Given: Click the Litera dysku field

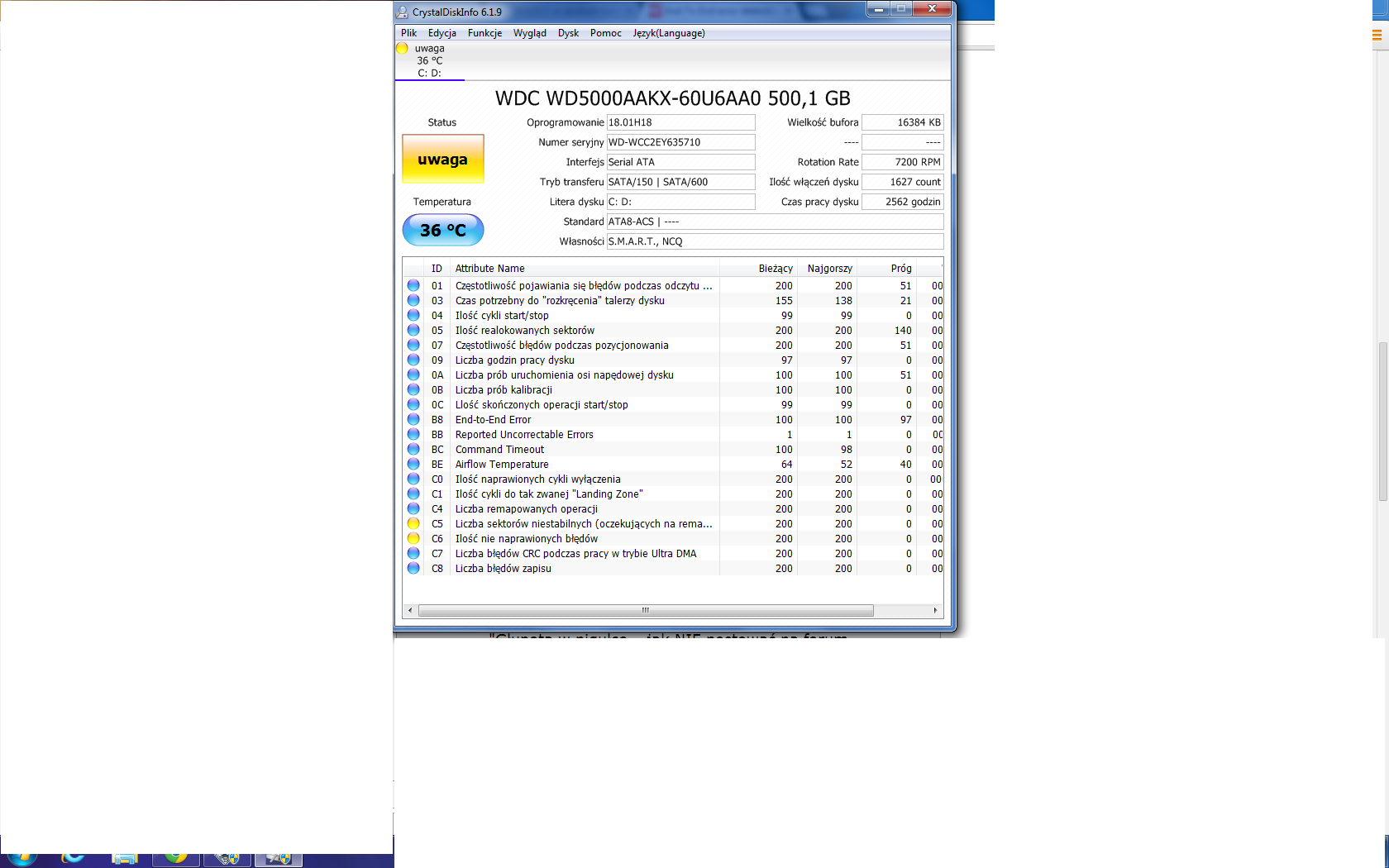Looking at the screenshot, I should pos(681,202).
